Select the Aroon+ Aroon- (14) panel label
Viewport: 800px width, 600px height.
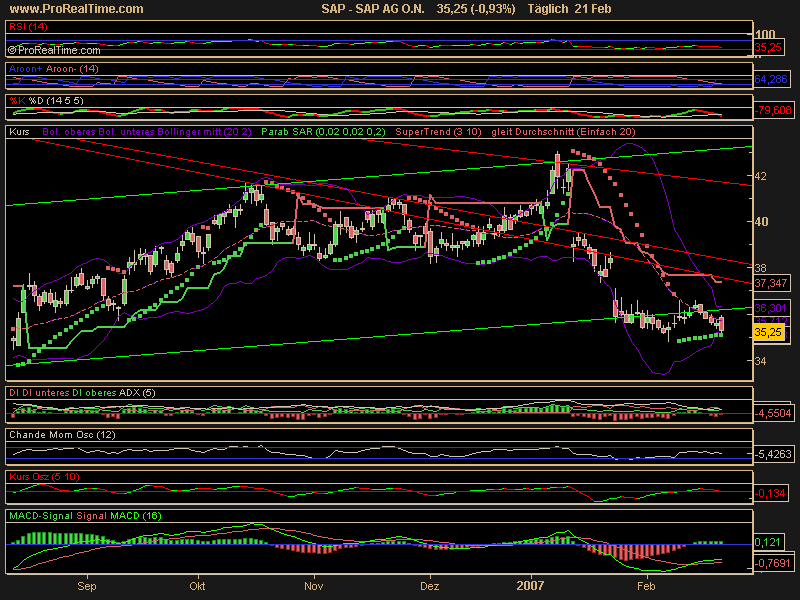54,68
